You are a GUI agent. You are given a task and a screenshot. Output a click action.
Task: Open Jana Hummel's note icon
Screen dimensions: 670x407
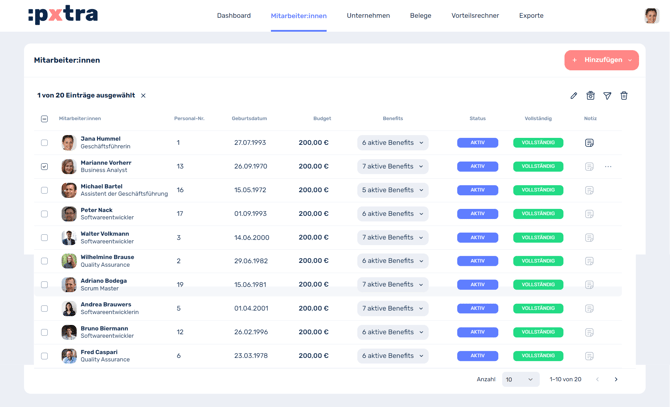pos(589,143)
